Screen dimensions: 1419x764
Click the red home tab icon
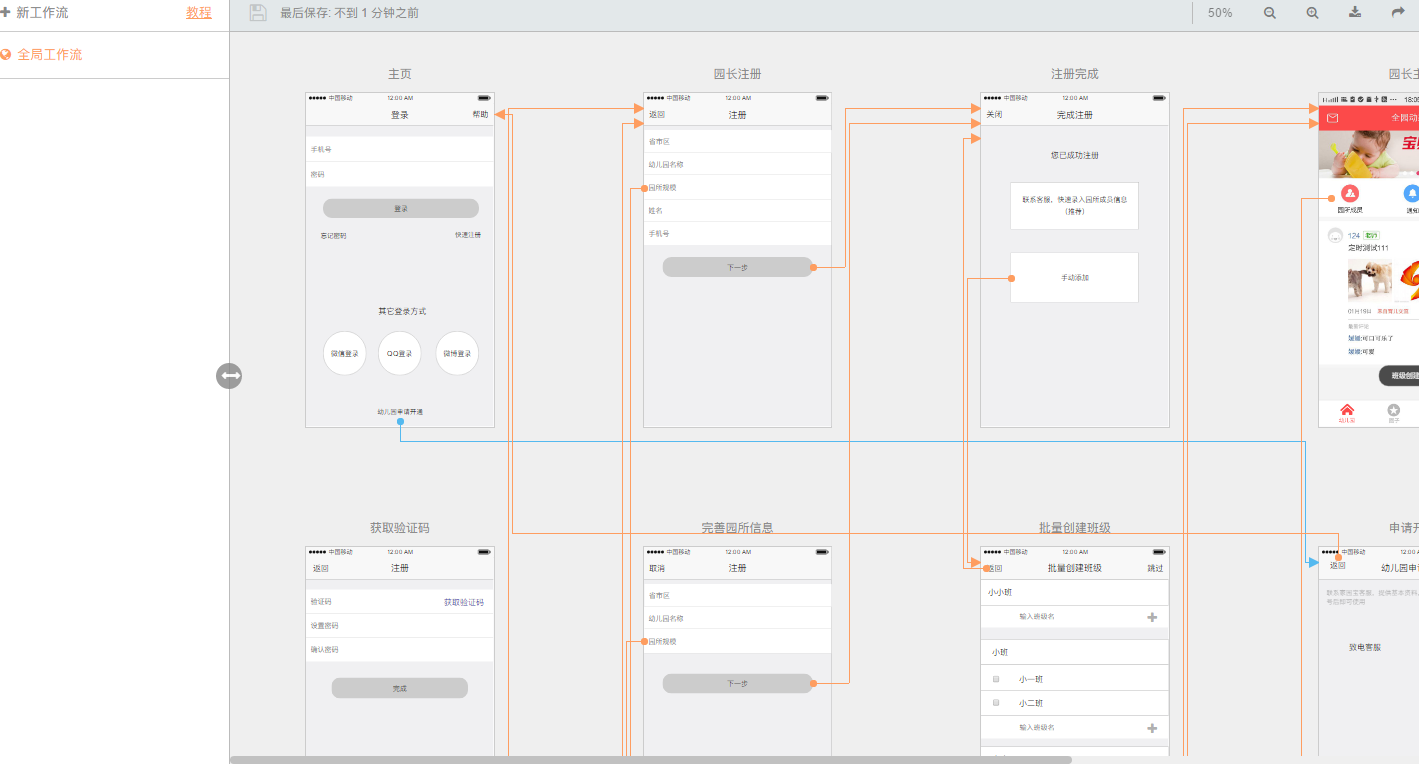(x=1347, y=410)
